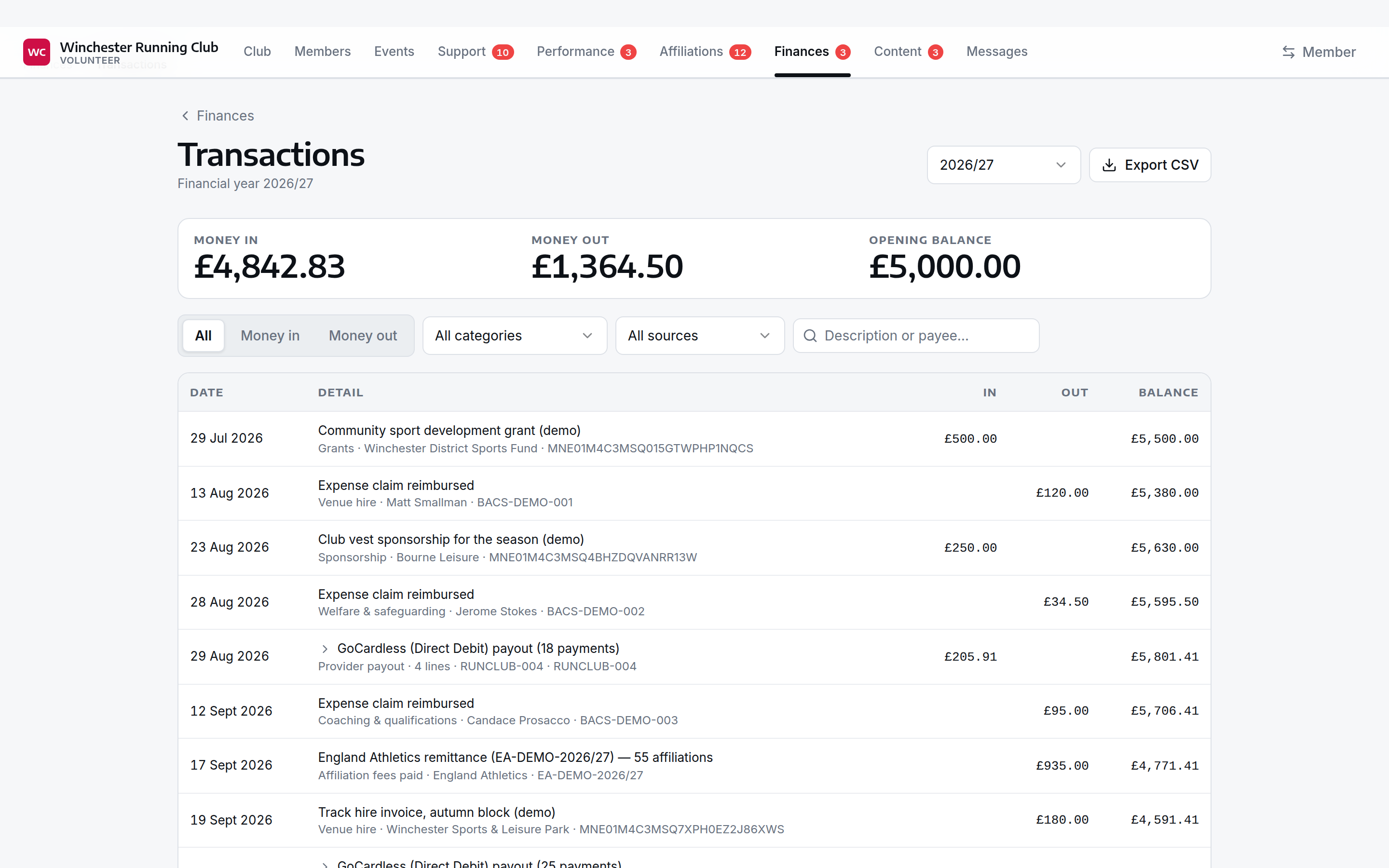Open the Finances tab
Screen dimensions: 1389x868
[812, 52]
